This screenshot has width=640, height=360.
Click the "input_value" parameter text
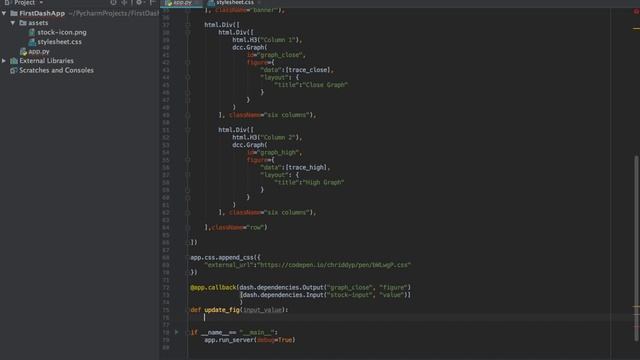262,310
